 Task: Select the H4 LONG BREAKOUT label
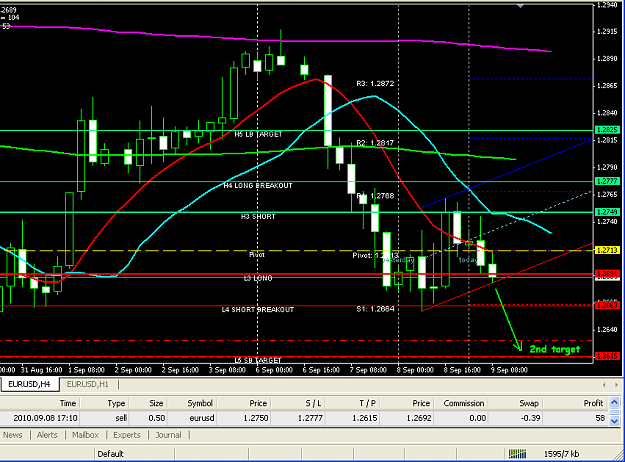pyautogui.click(x=257, y=186)
